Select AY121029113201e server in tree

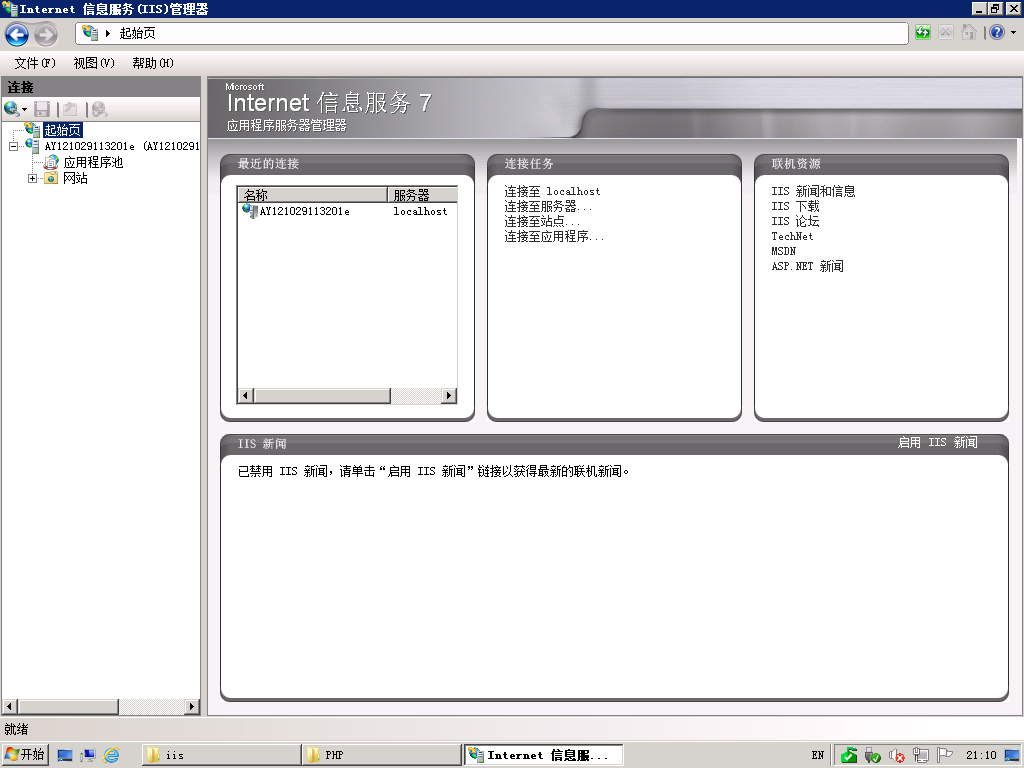point(121,146)
